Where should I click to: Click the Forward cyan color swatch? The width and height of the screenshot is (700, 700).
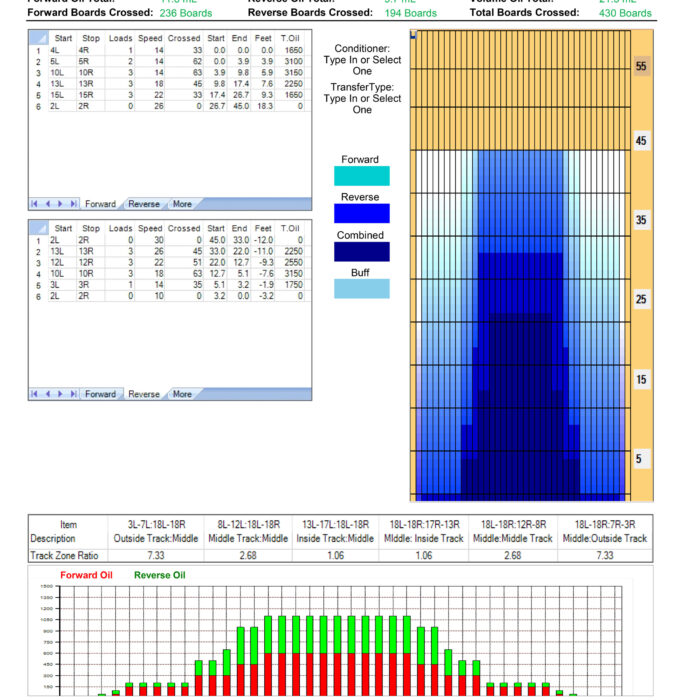(x=362, y=175)
